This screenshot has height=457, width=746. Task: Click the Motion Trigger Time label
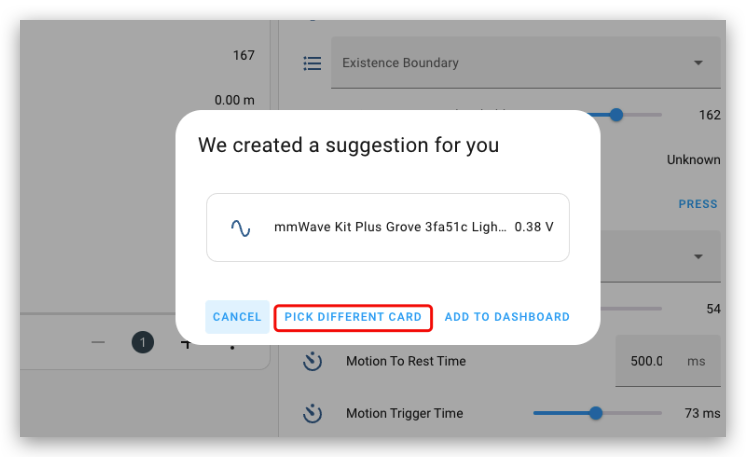tap(404, 413)
